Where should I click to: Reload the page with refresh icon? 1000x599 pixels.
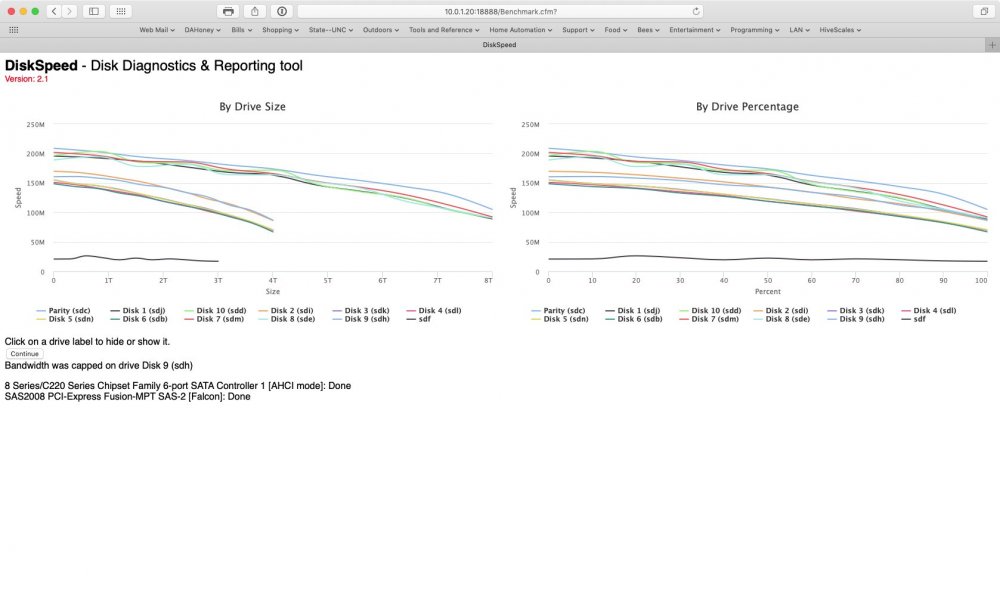pos(696,11)
